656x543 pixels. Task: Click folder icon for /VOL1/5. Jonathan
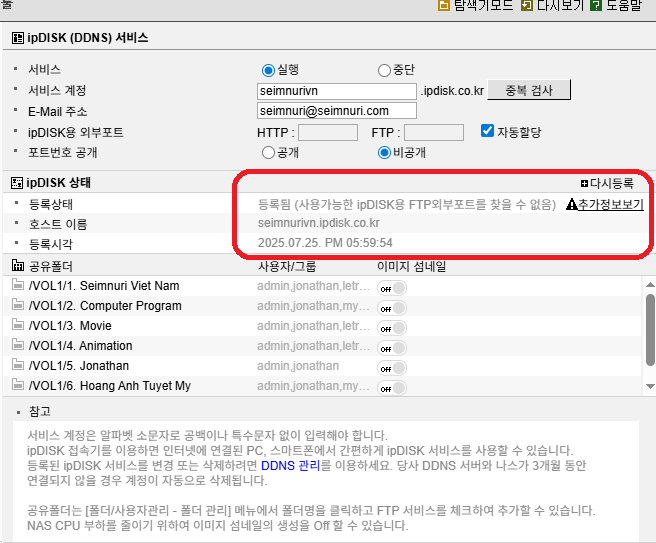18,365
